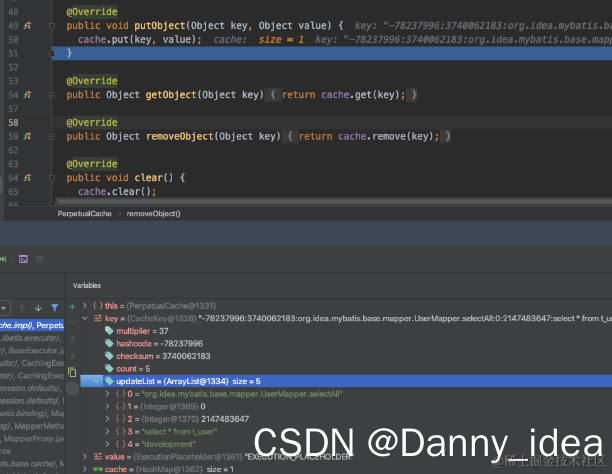Click the override gutter icon beside getObject
Image resolution: width=612 pixels, height=474 pixels.
(x=27, y=95)
